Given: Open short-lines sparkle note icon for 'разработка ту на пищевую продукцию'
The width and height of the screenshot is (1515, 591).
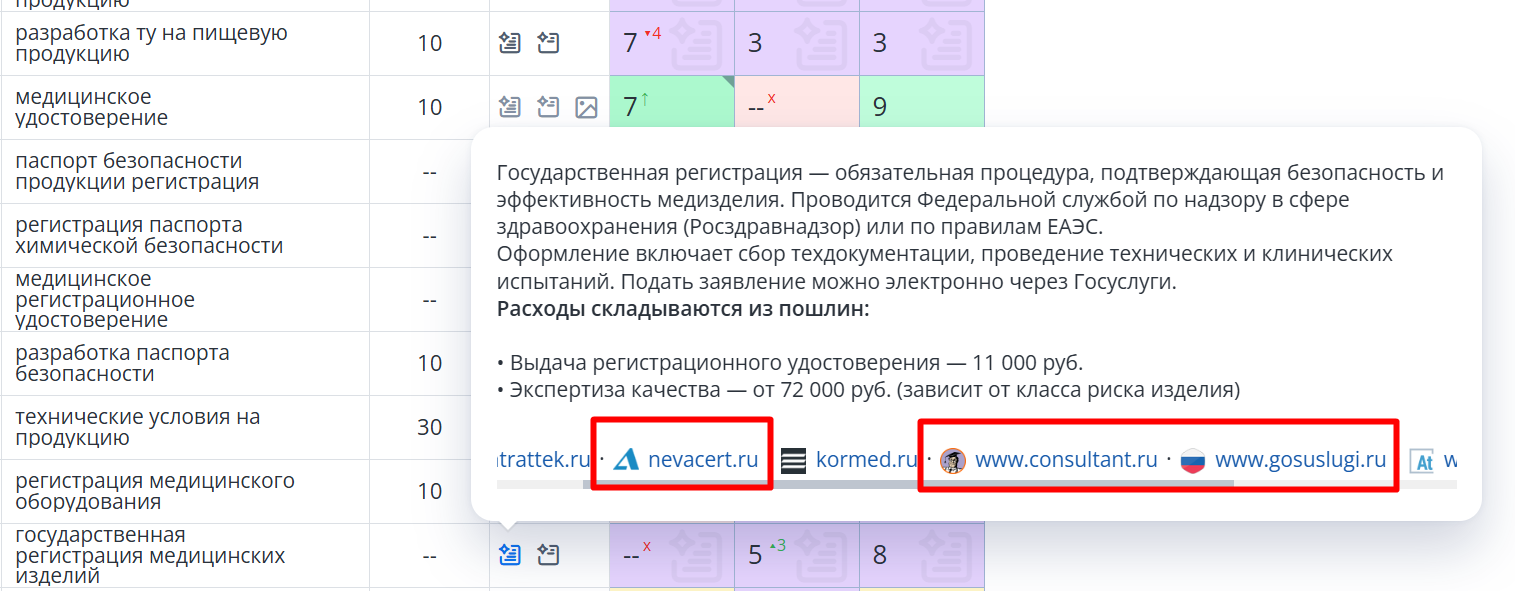Looking at the screenshot, I should click(x=548, y=43).
